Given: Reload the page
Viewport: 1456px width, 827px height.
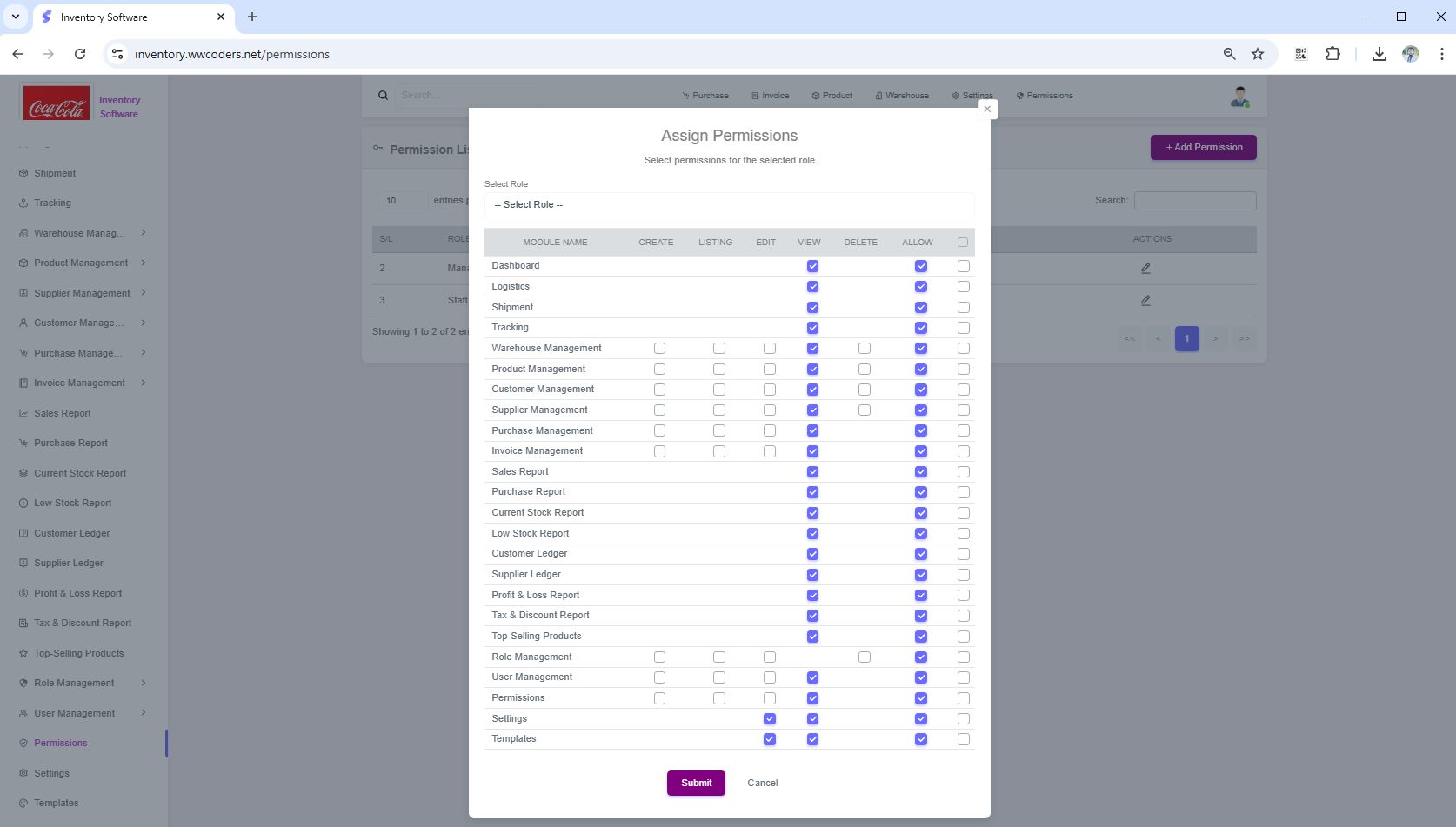Looking at the screenshot, I should click(80, 54).
